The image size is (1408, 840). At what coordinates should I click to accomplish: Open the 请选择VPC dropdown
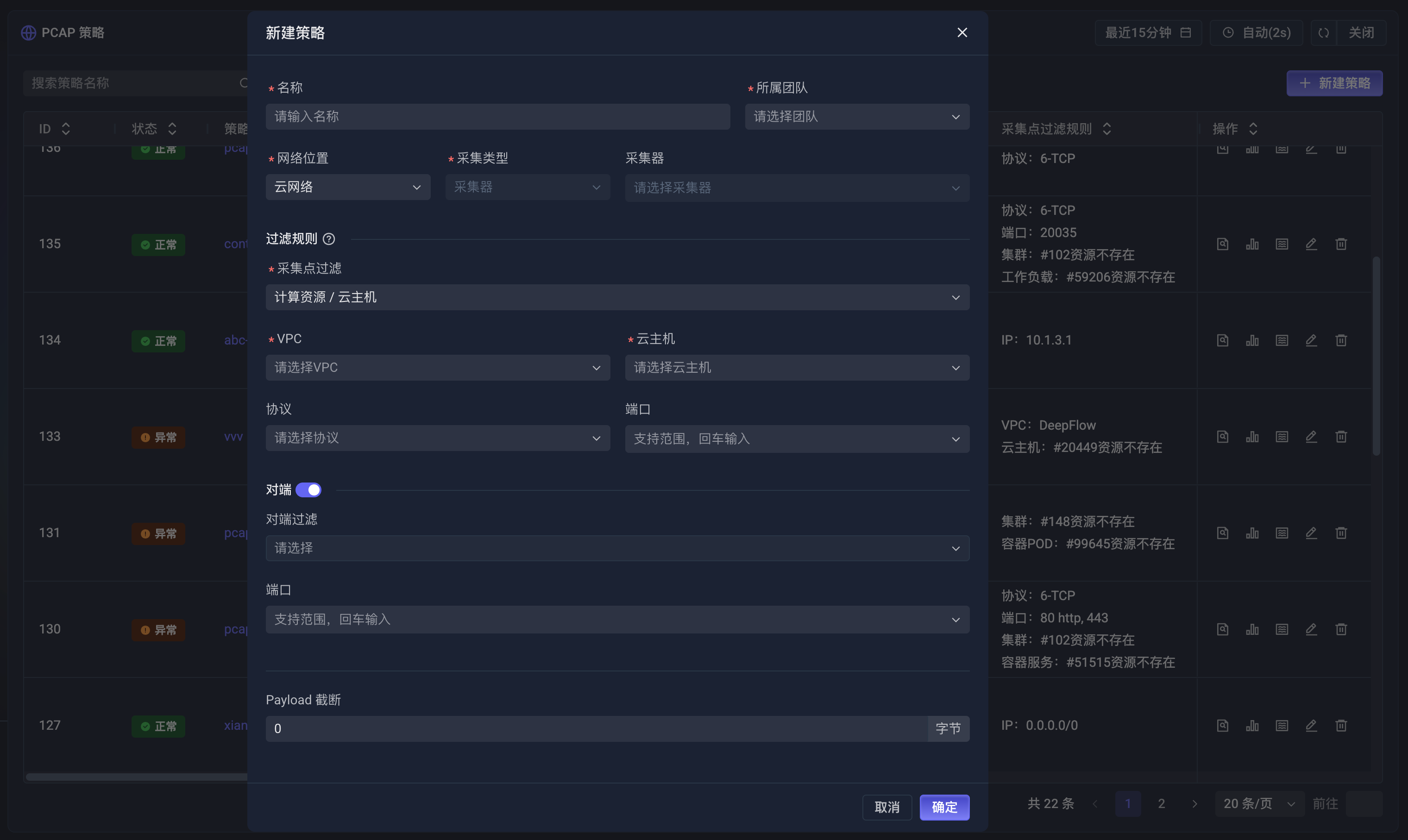pos(437,367)
